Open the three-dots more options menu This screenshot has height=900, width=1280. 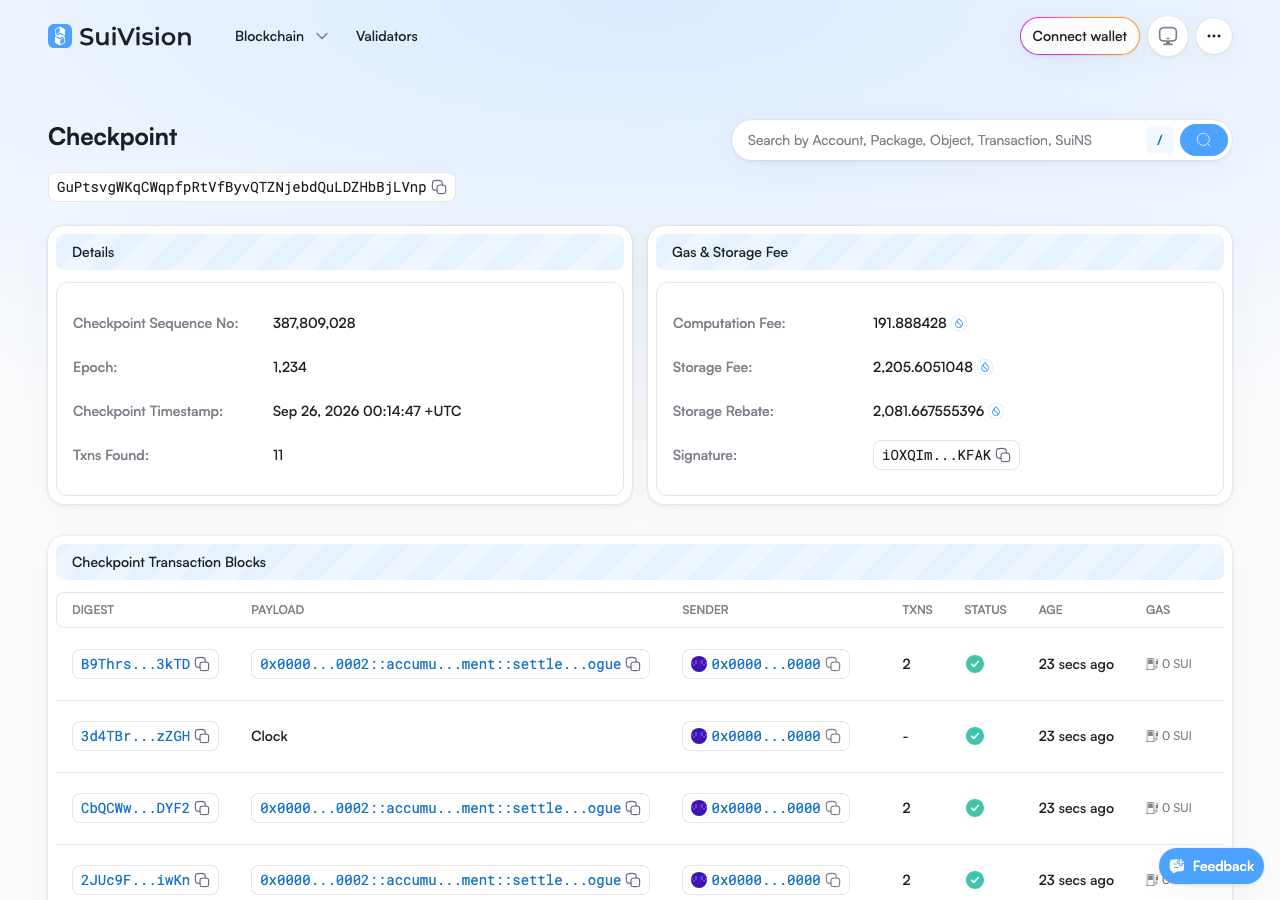[x=1214, y=36]
